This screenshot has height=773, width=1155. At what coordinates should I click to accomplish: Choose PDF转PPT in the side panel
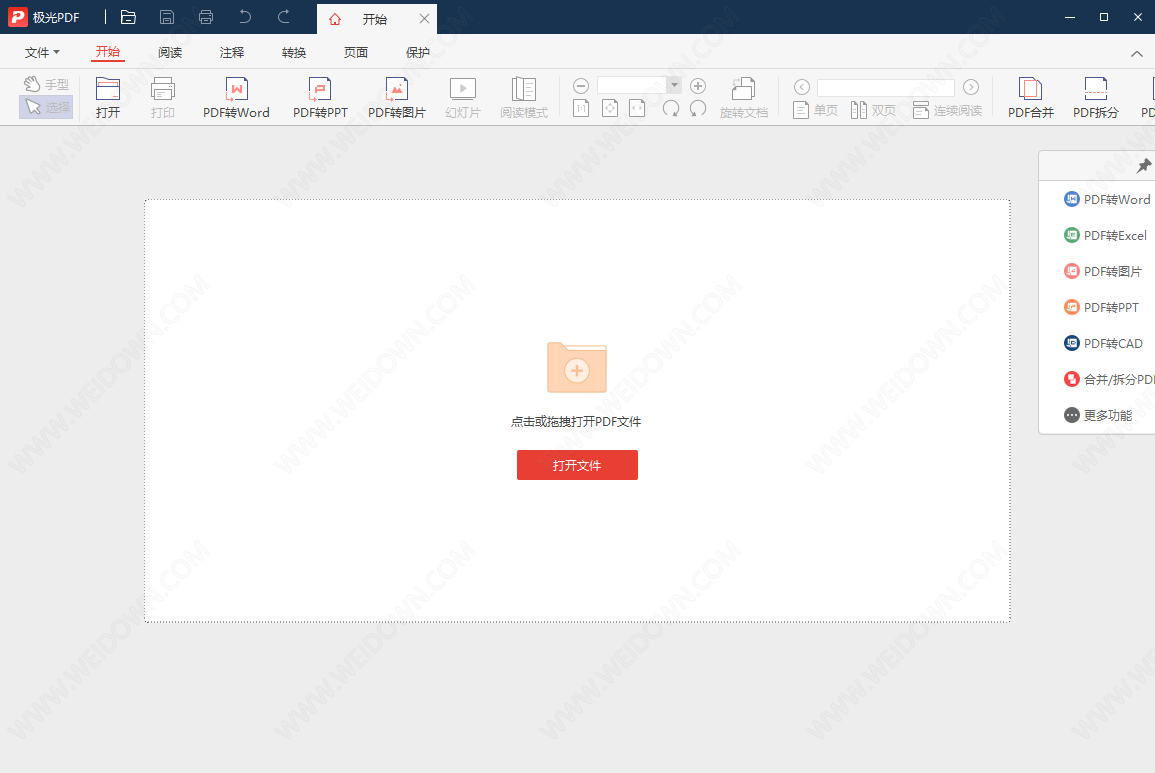tap(1101, 308)
